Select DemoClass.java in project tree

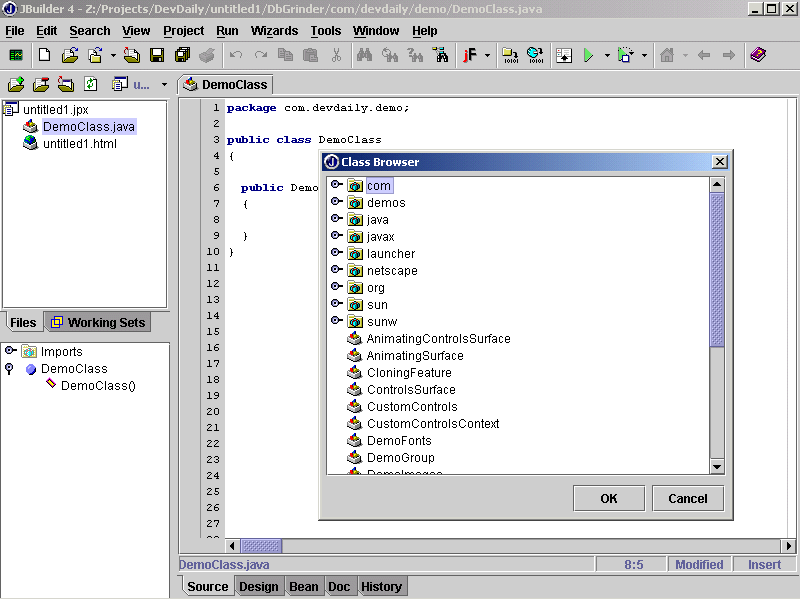tap(89, 127)
